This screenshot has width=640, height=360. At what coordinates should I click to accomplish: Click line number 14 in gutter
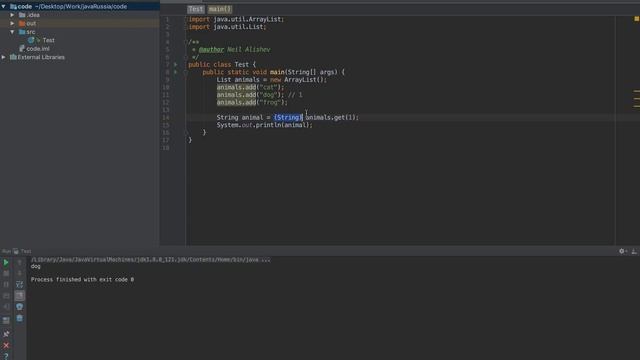click(x=166, y=118)
